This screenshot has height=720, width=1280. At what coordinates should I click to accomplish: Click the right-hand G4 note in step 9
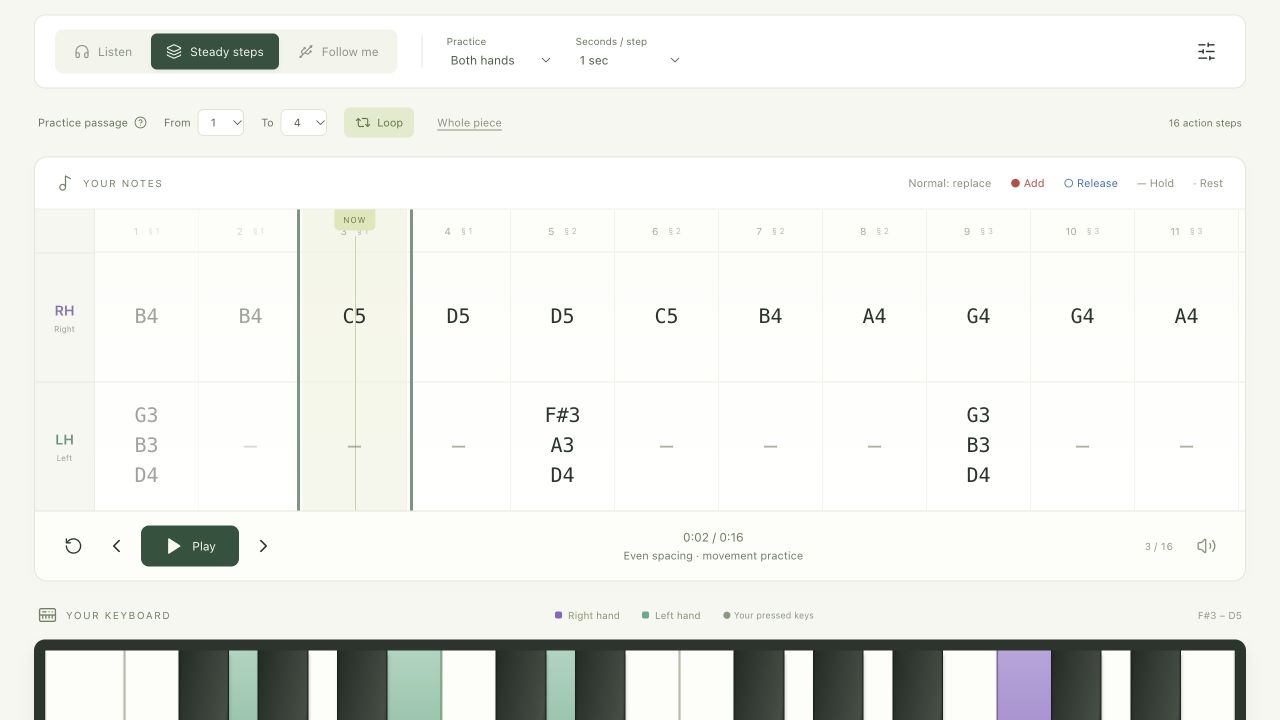(978, 316)
